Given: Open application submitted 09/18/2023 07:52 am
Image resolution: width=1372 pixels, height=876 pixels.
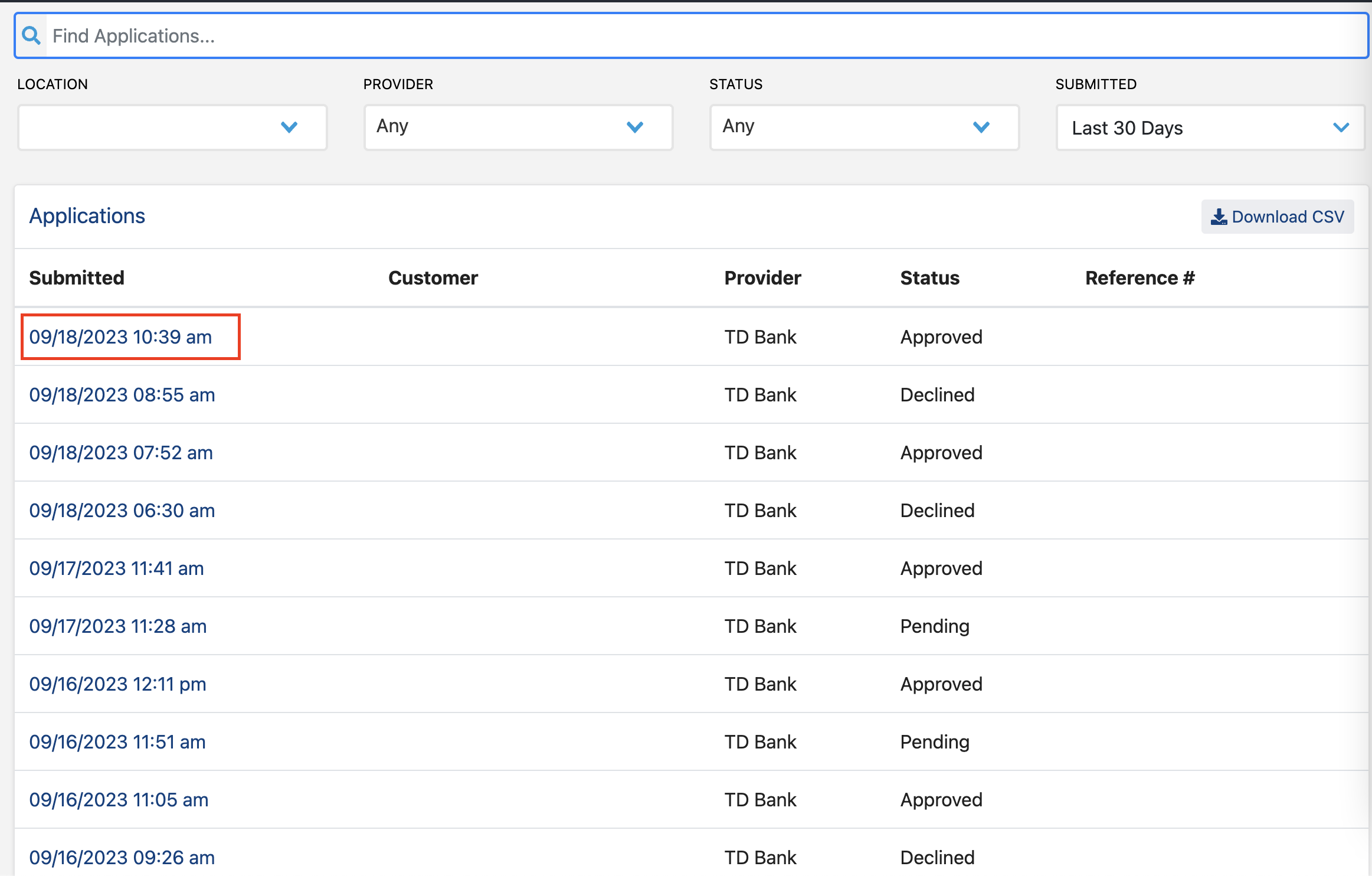Looking at the screenshot, I should tap(121, 453).
